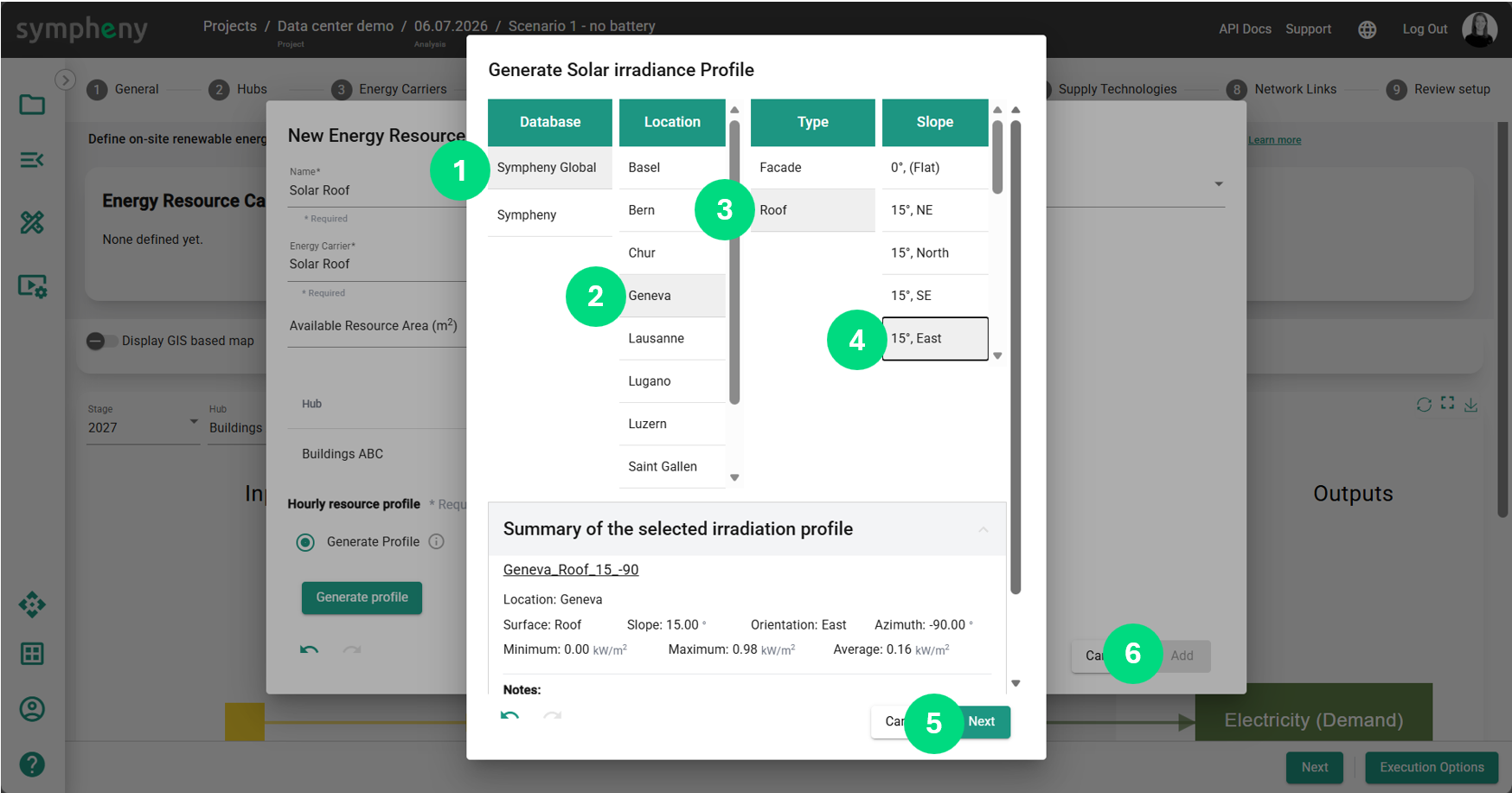The image size is (1512, 793).
Task: Go to the Supply Technologies step
Action: pos(1116,89)
